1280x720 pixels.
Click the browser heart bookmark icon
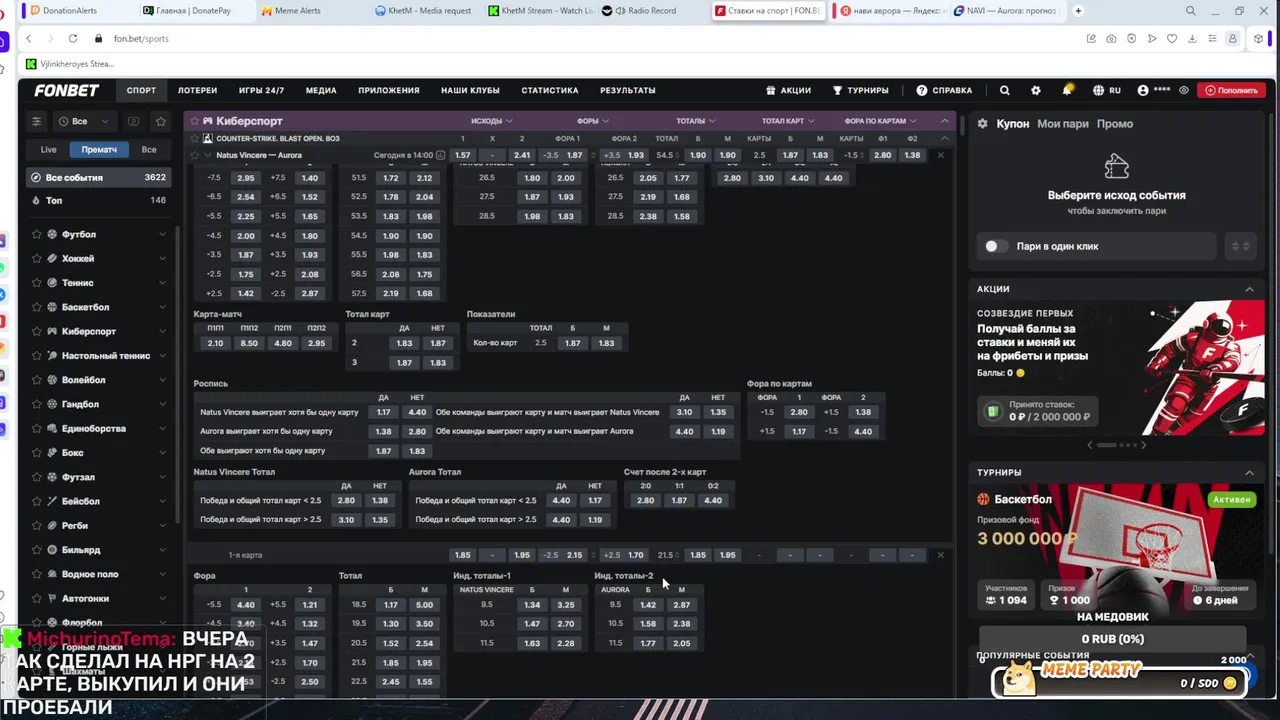click(1172, 38)
